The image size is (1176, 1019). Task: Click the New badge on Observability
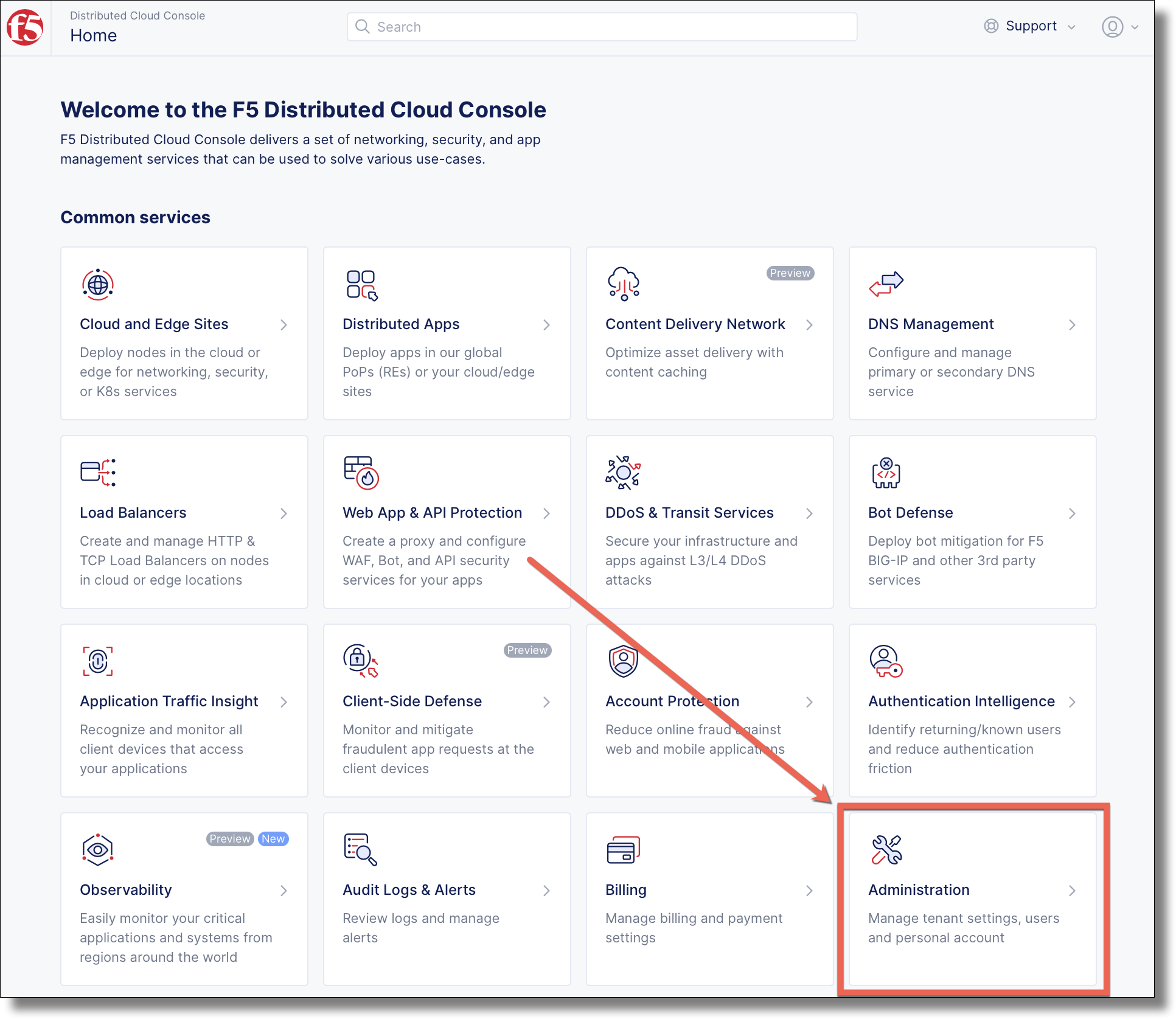tap(273, 839)
